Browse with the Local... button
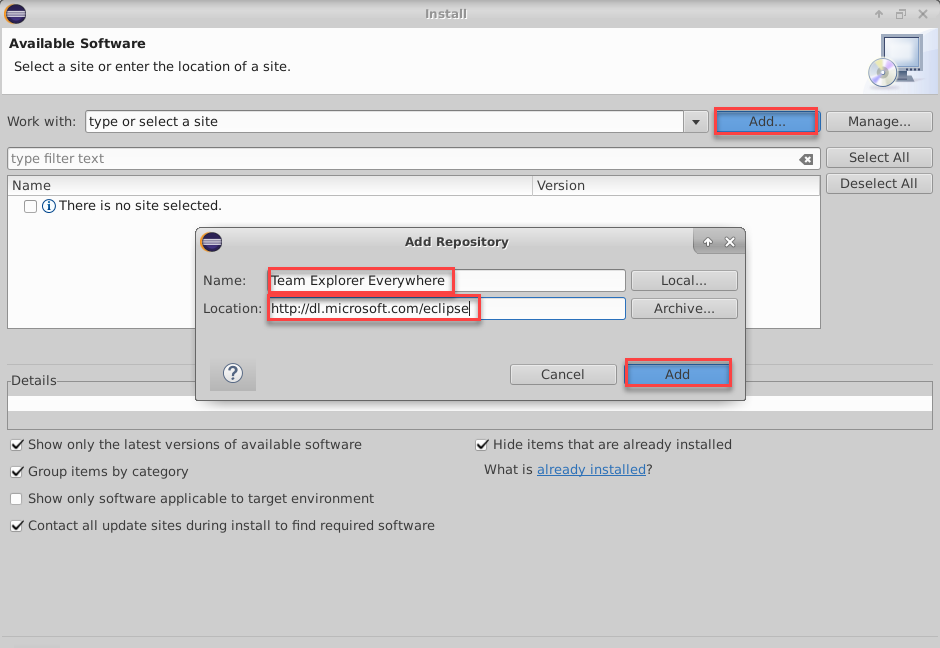940x648 pixels. coord(684,281)
